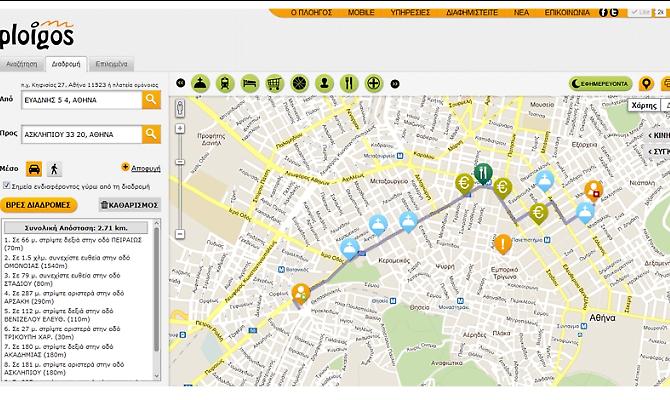
Task: Click the blue church marker nearest Κεραμεικός start
Action: (350, 249)
